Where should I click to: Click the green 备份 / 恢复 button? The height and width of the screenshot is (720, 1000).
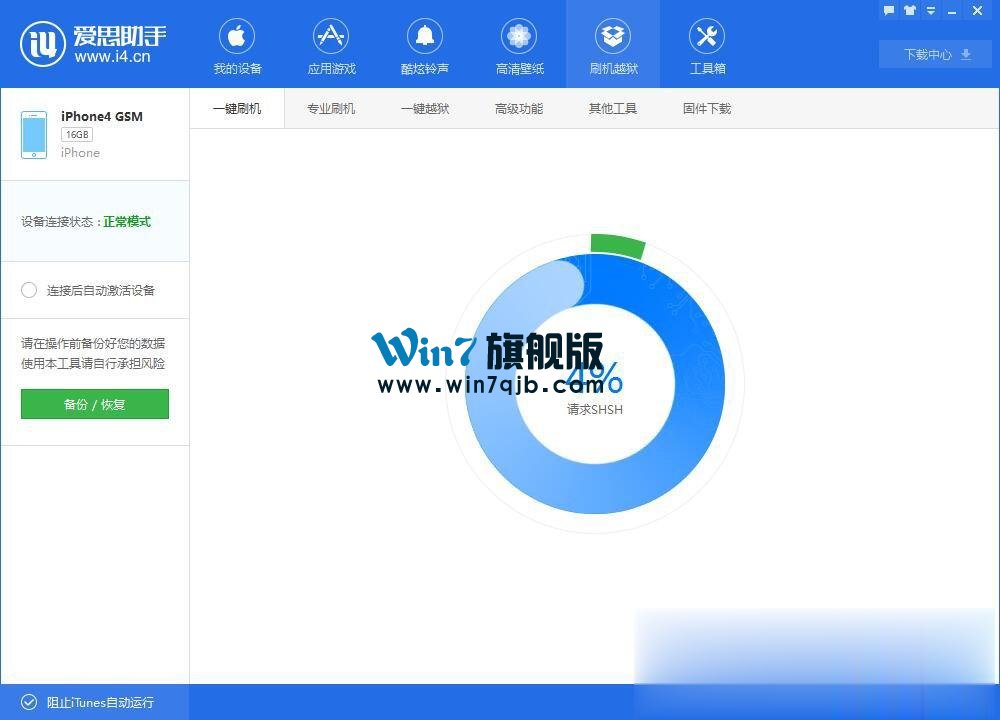pos(95,404)
